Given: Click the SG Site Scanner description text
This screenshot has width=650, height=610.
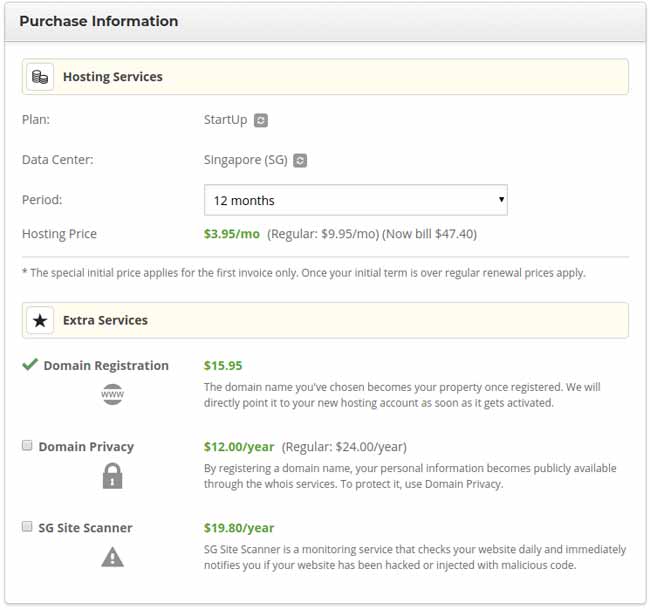Looking at the screenshot, I should point(415,557).
